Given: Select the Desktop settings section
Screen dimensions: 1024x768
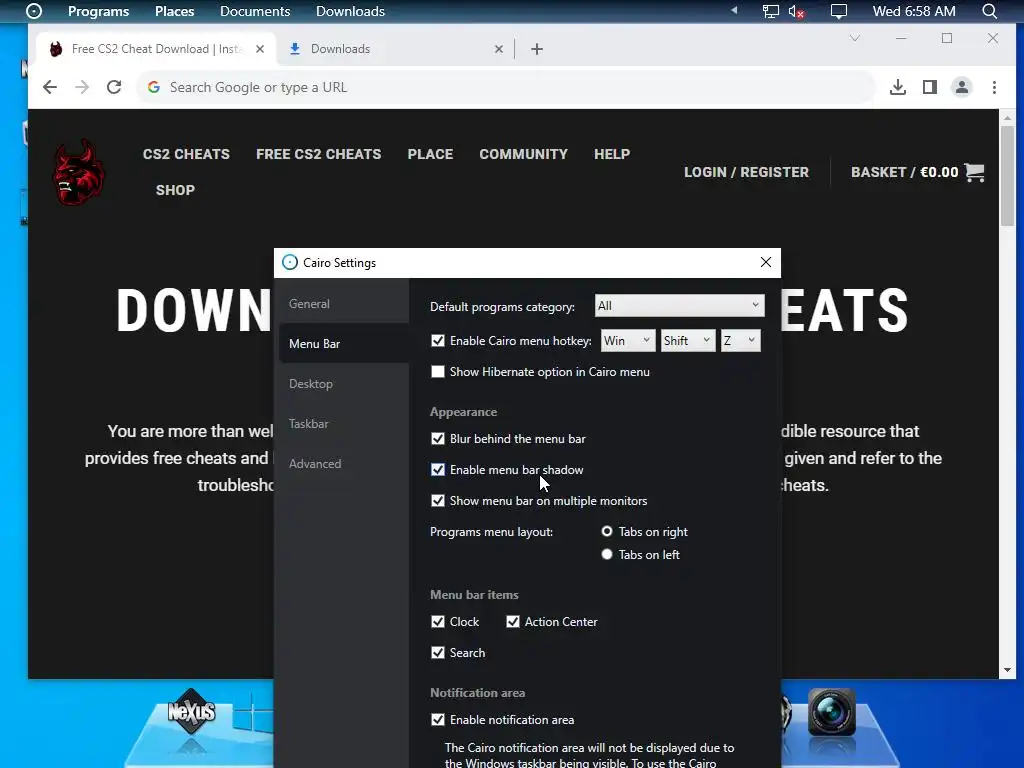Looking at the screenshot, I should [x=344, y=384].
